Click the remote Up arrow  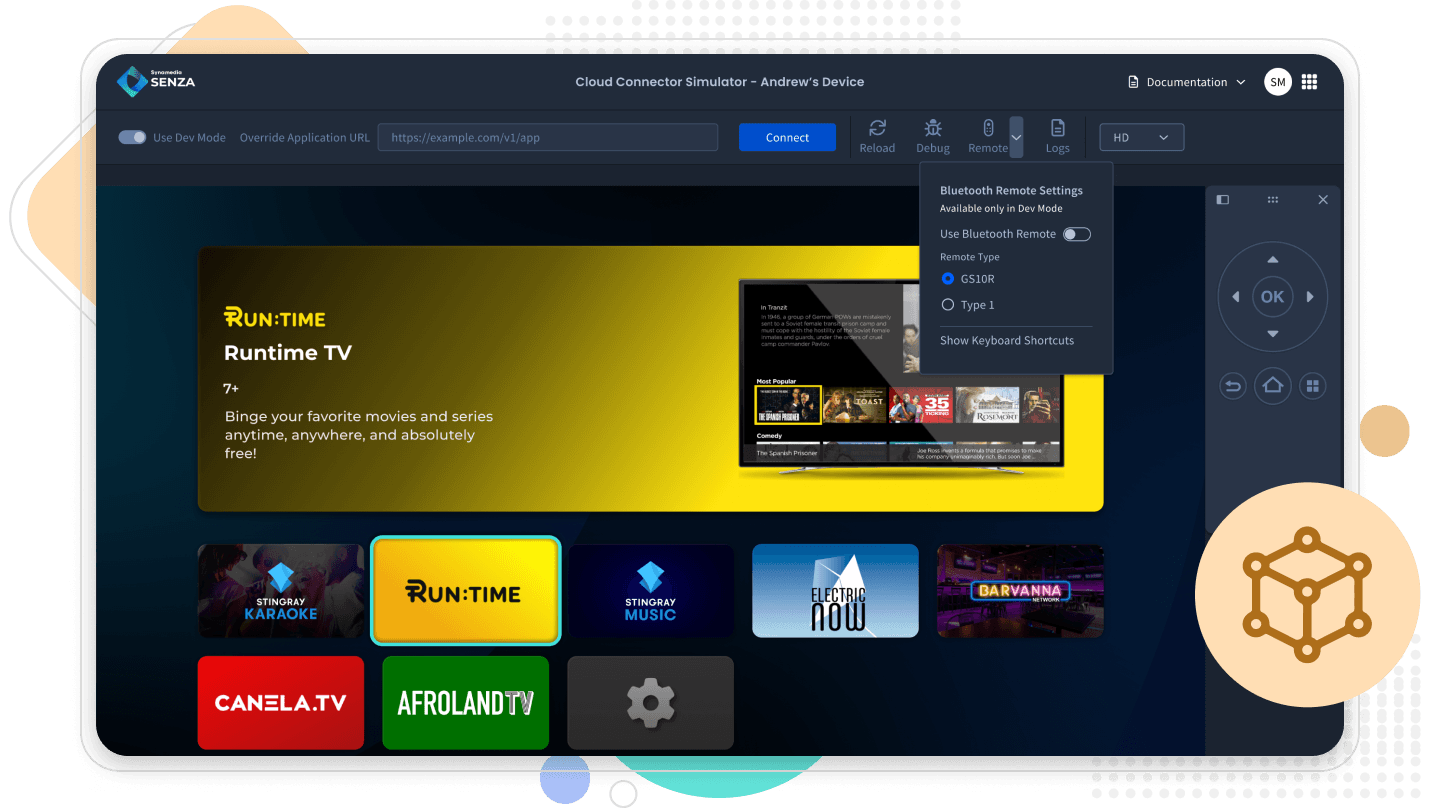click(x=1273, y=260)
